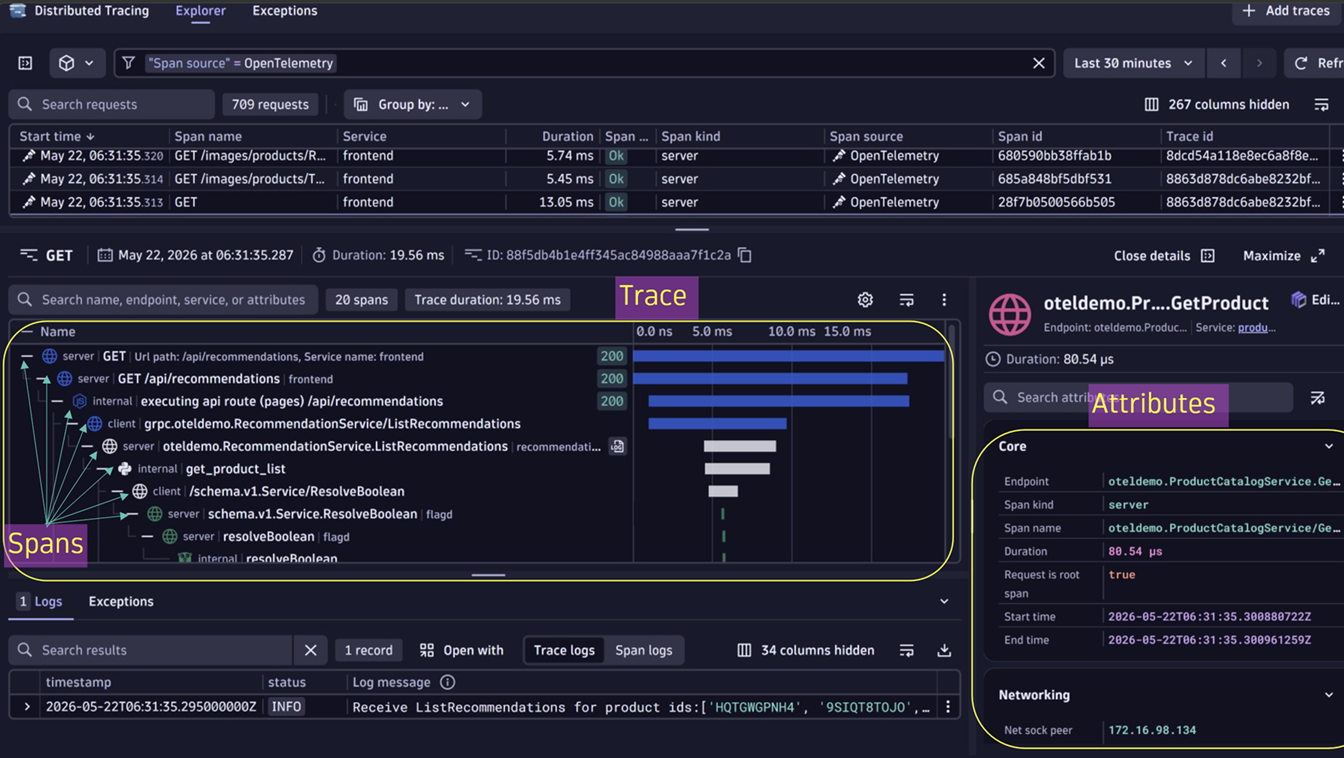Focus search name, endpoint, service field
The image size is (1344, 758).
pos(164,300)
